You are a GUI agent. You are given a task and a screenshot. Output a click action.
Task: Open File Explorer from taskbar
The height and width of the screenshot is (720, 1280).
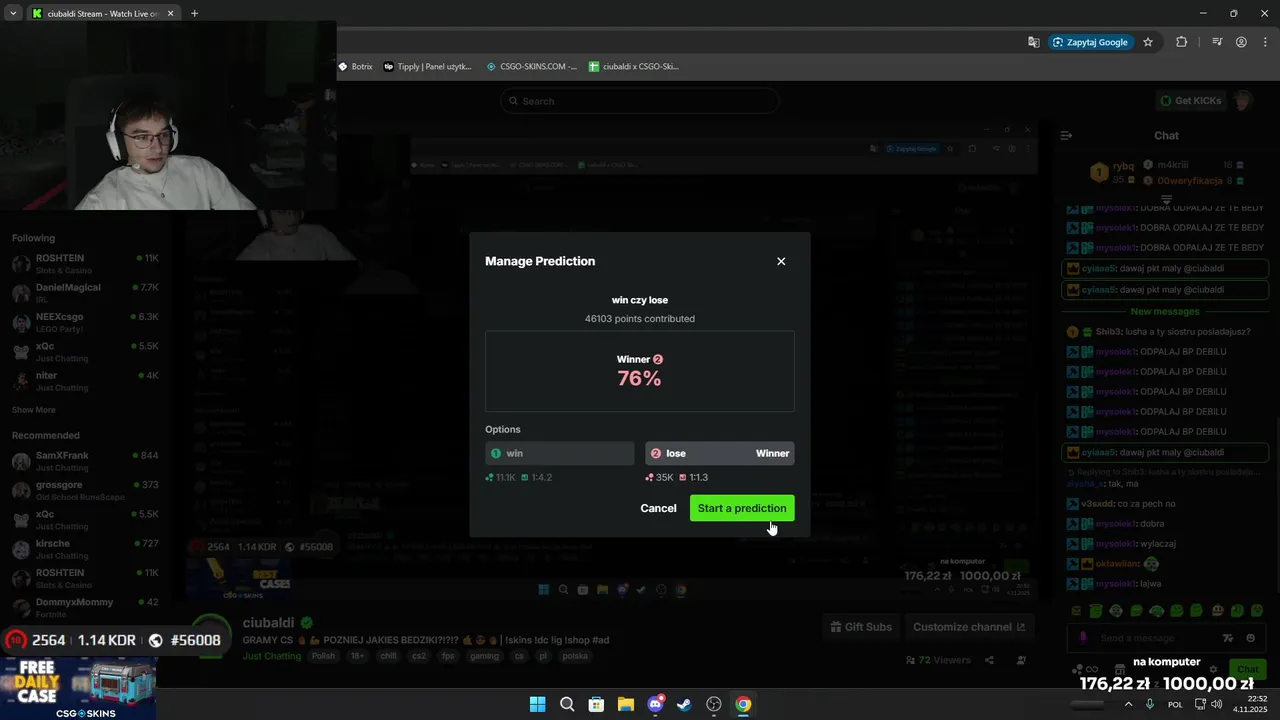(626, 704)
